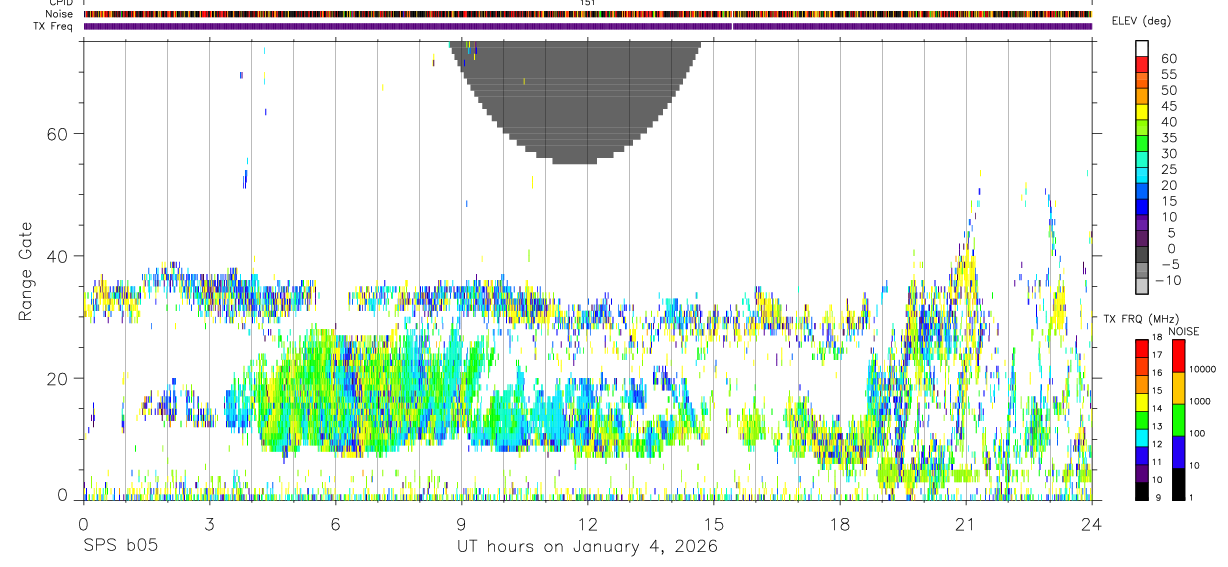This screenshot has height=567, width=1228.
Task: Click the 6 hour tick label
Action: tap(335, 524)
